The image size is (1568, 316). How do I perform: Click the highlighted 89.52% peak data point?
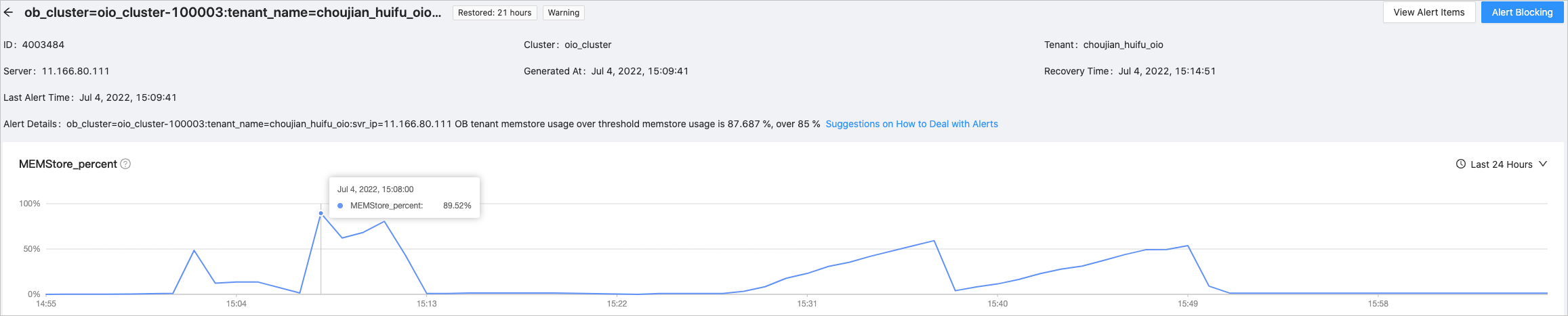pos(321,213)
